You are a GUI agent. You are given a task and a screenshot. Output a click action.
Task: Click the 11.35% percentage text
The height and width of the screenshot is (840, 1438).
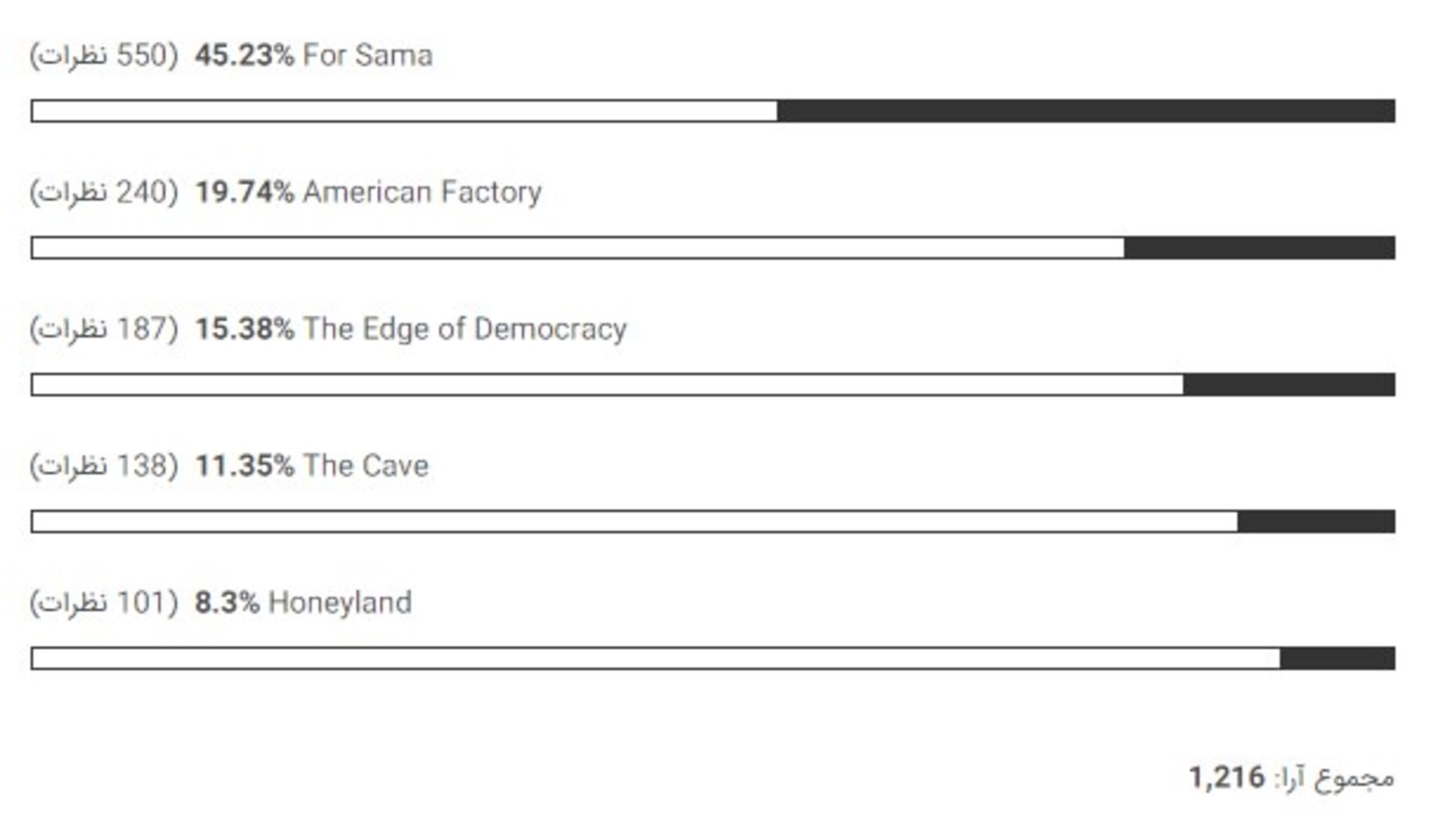[x=244, y=466]
